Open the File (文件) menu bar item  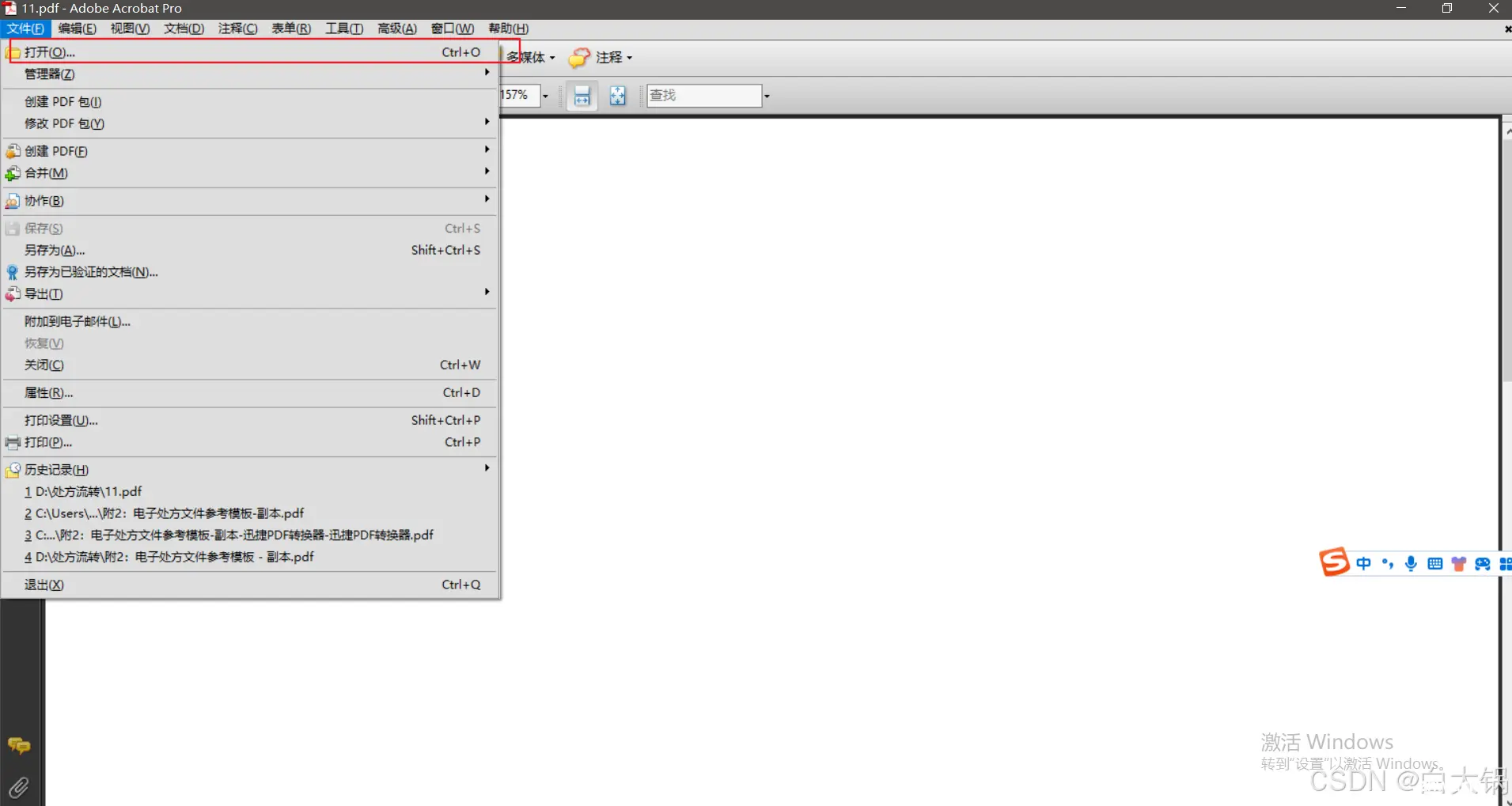pos(25,28)
